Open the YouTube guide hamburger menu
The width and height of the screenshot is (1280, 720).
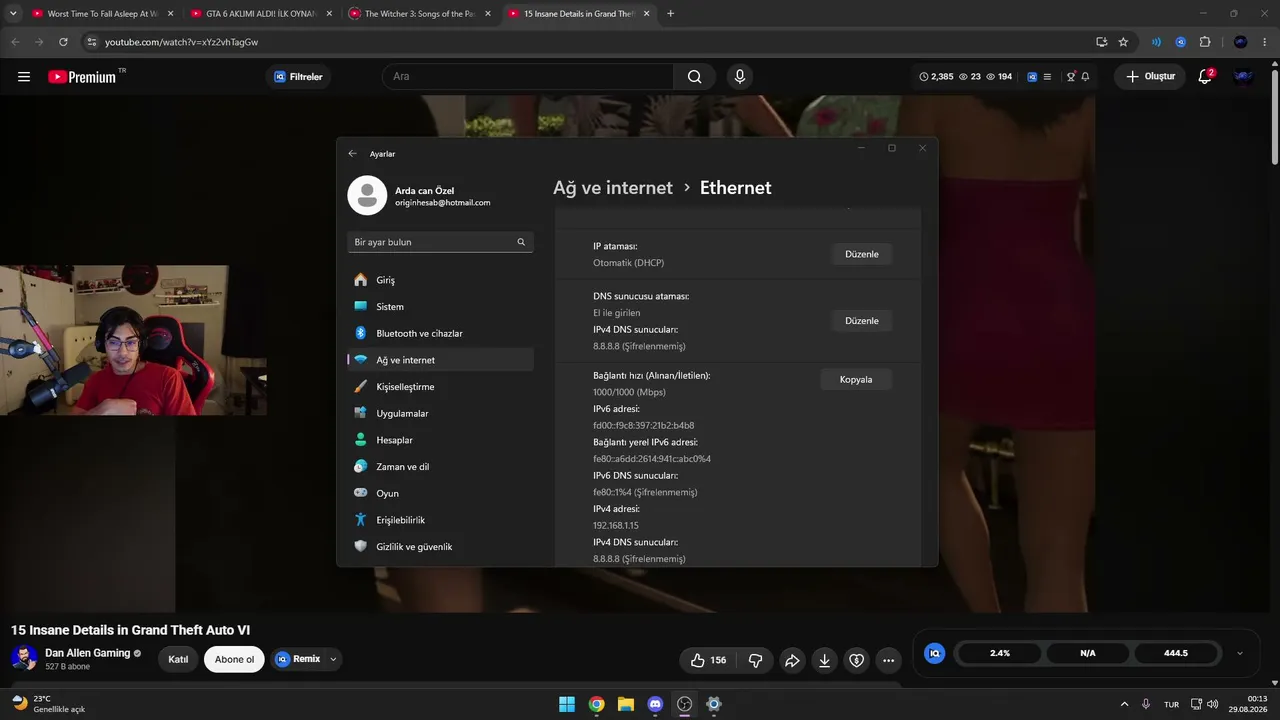pyautogui.click(x=24, y=77)
